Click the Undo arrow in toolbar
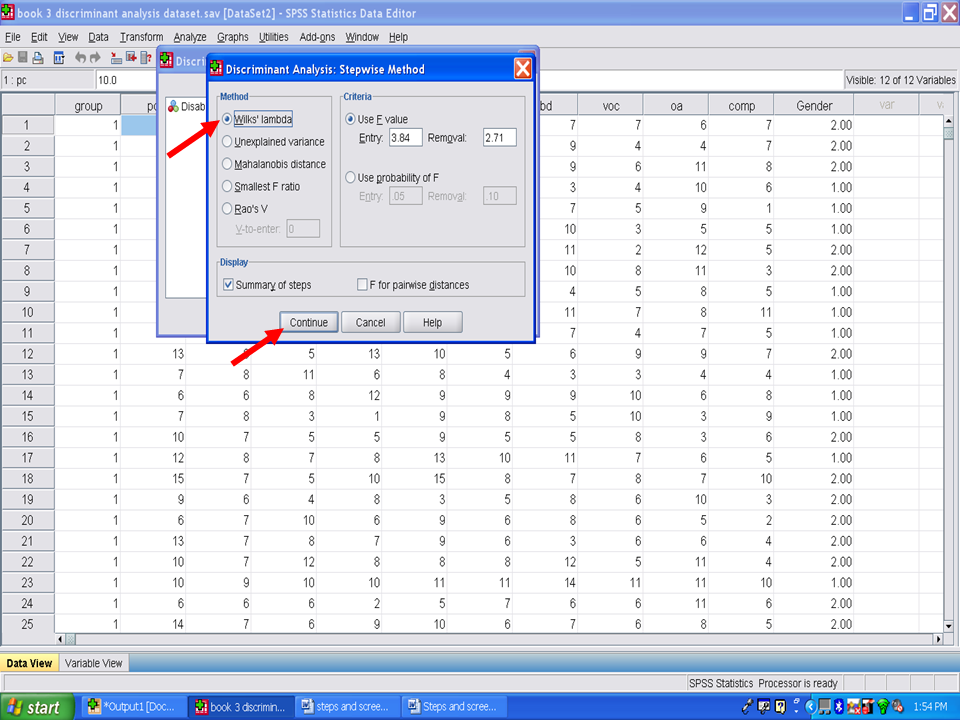Image resolution: width=960 pixels, height=720 pixels. pyautogui.click(x=81, y=58)
